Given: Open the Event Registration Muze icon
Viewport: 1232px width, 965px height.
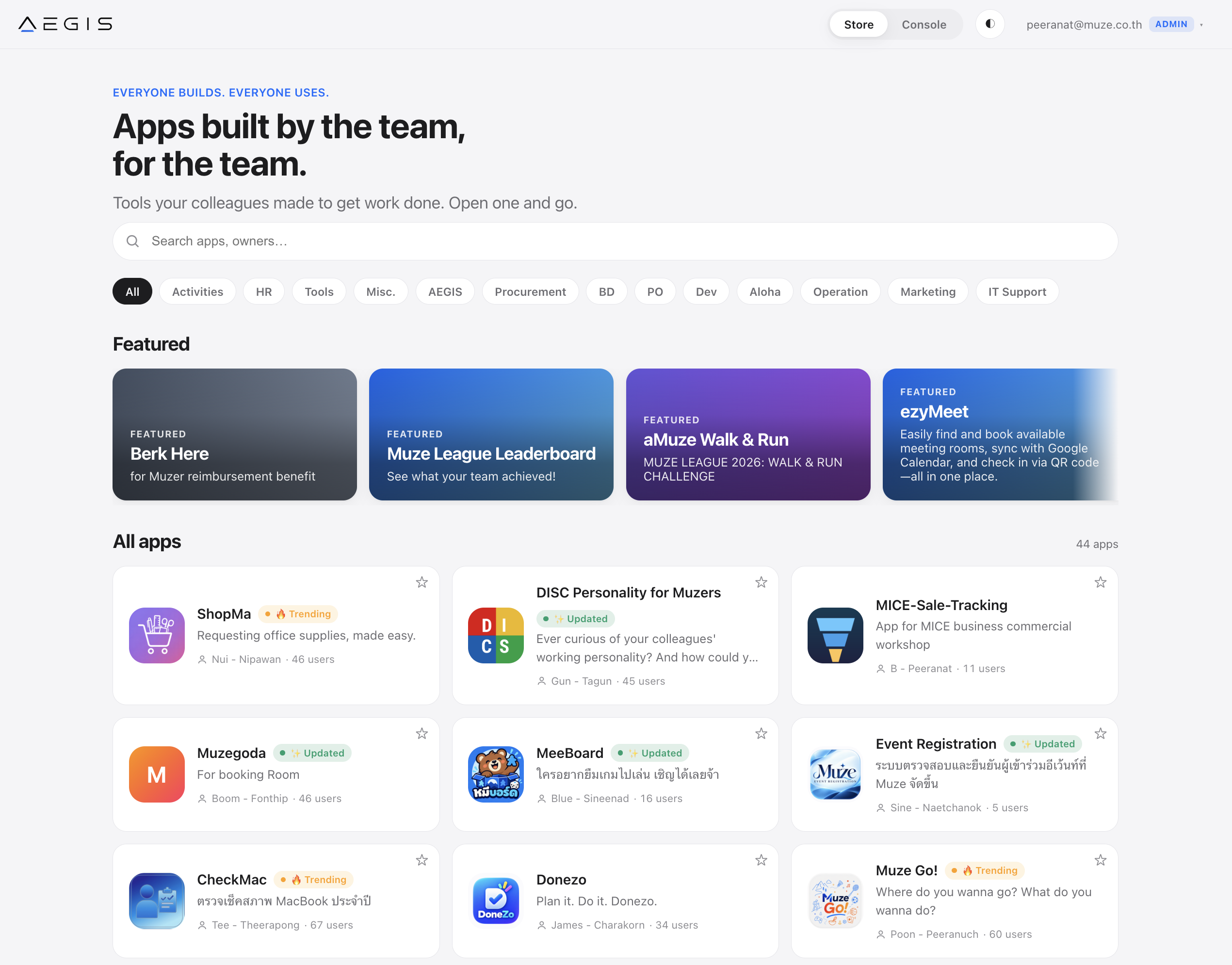Looking at the screenshot, I should 835,774.
